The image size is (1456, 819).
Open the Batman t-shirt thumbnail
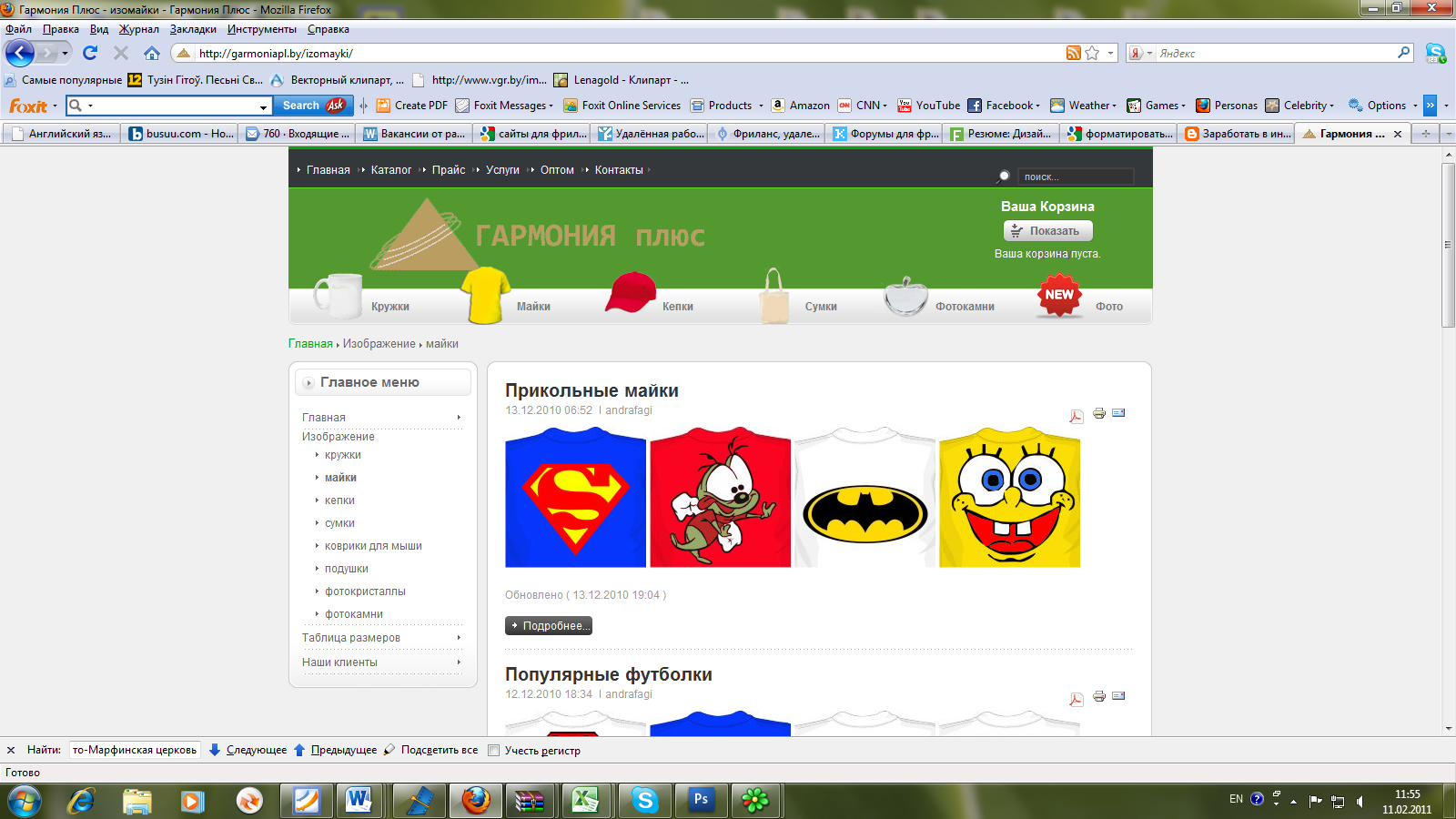(864, 498)
